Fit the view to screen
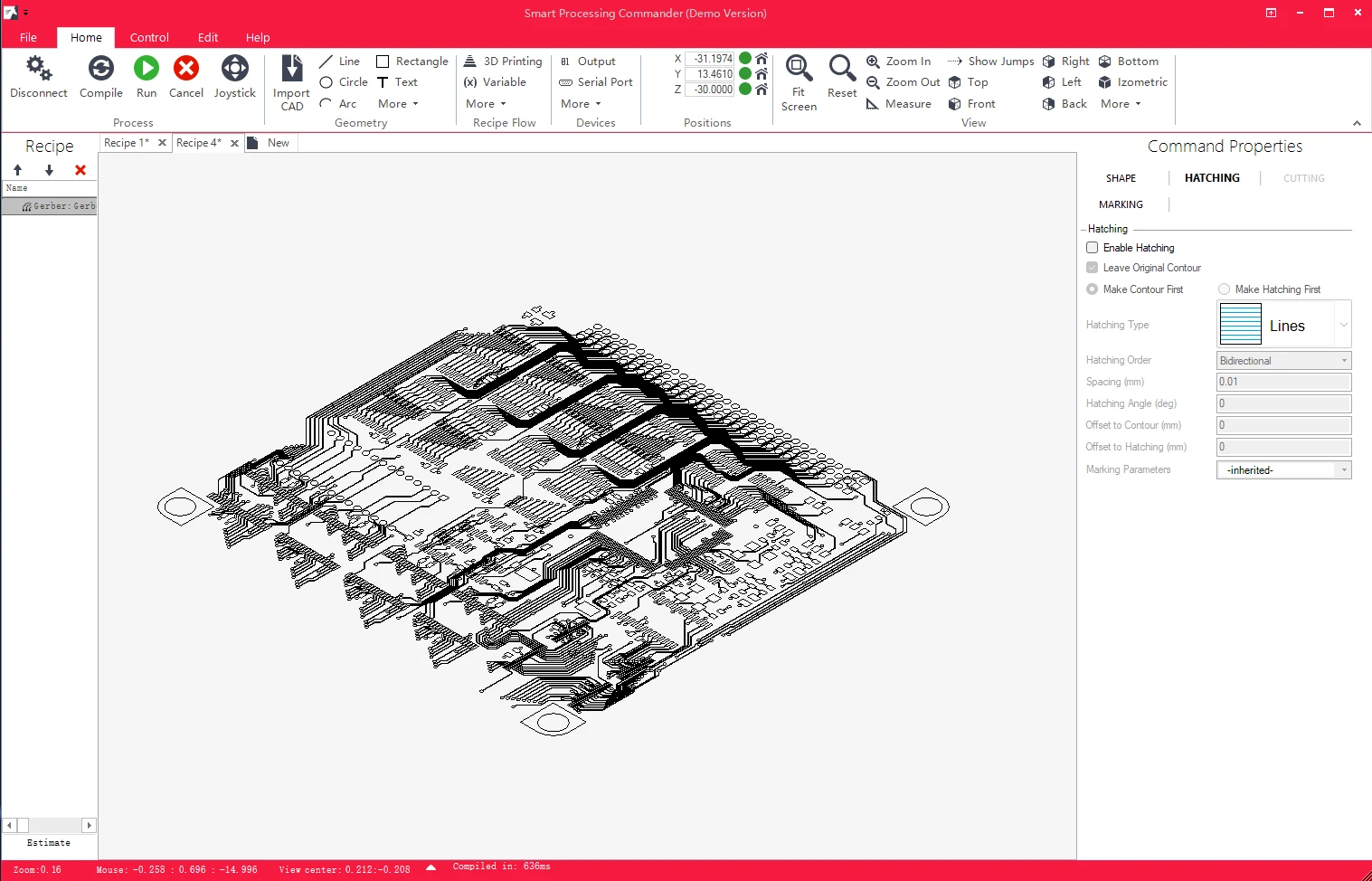 click(x=799, y=82)
